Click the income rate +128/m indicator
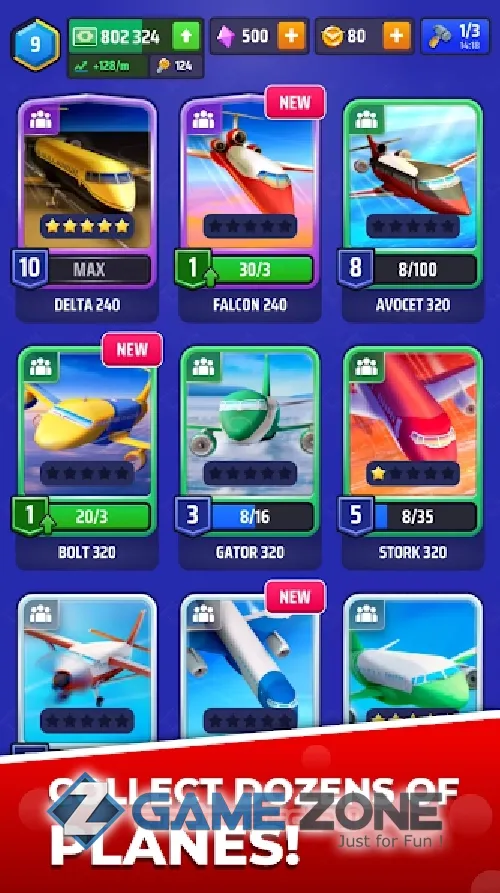 [109, 66]
